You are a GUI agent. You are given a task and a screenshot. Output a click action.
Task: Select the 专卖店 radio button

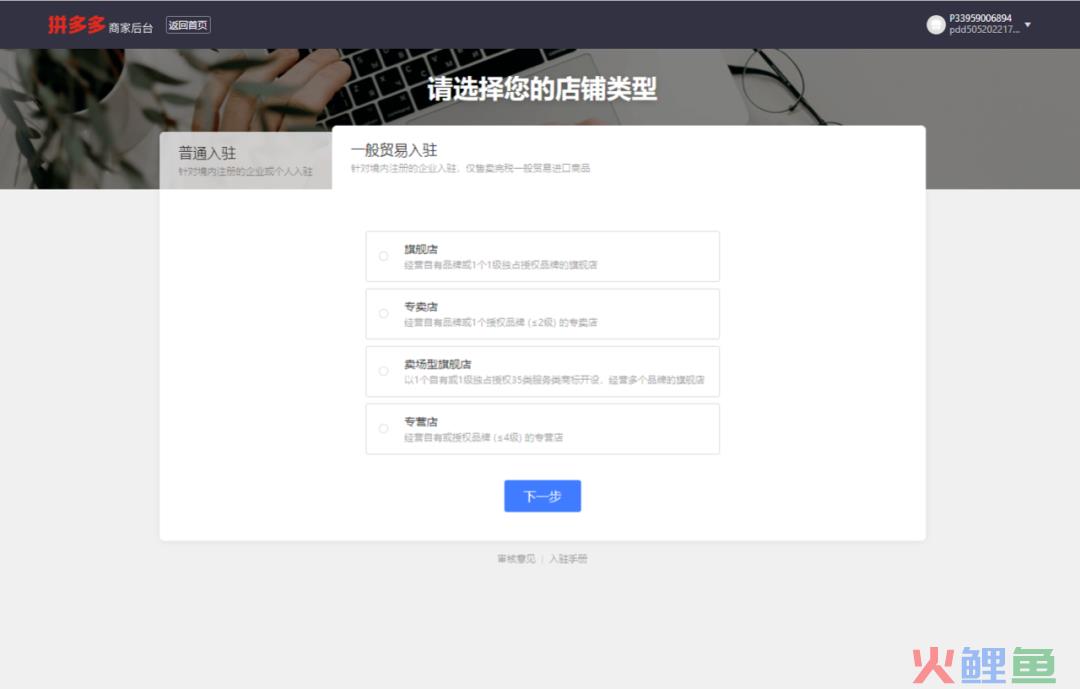(x=383, y=314)
